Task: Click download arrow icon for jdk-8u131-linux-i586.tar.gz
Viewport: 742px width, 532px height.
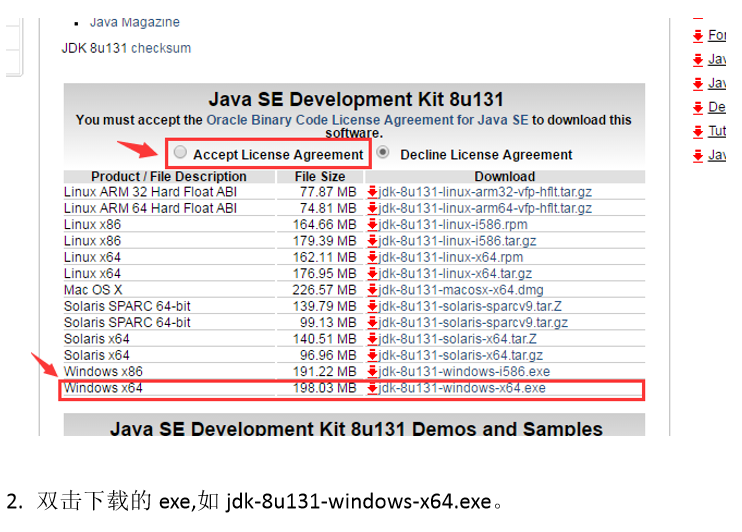Action: (x=372, y=241)
